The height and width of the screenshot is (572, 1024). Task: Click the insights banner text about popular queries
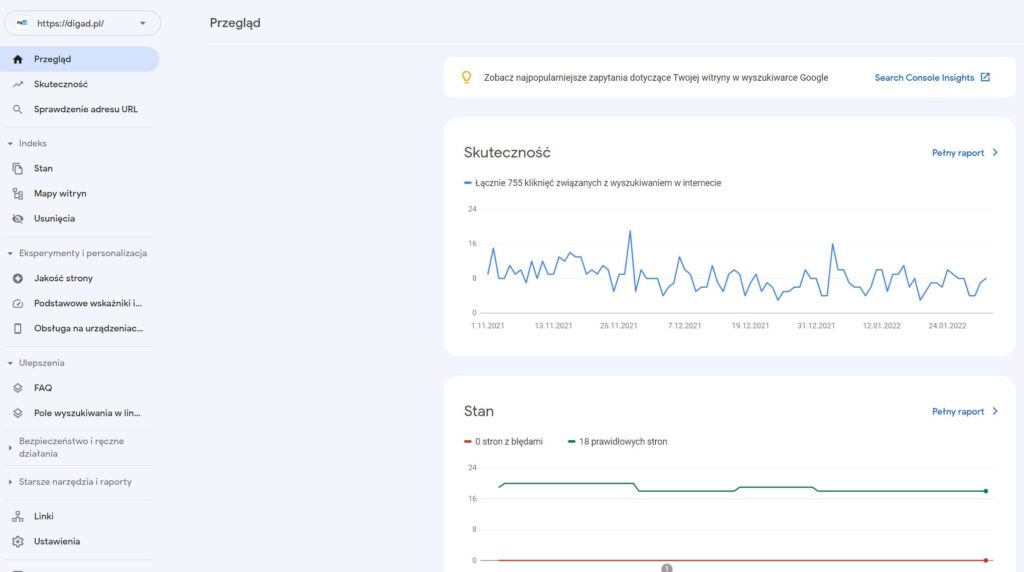pos(656,78)
